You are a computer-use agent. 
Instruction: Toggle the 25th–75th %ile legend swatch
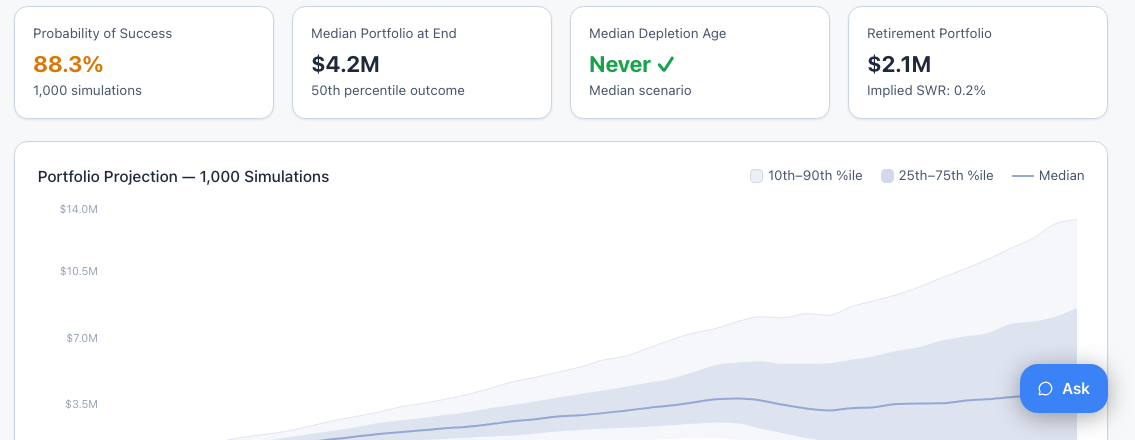coord(887,176)
